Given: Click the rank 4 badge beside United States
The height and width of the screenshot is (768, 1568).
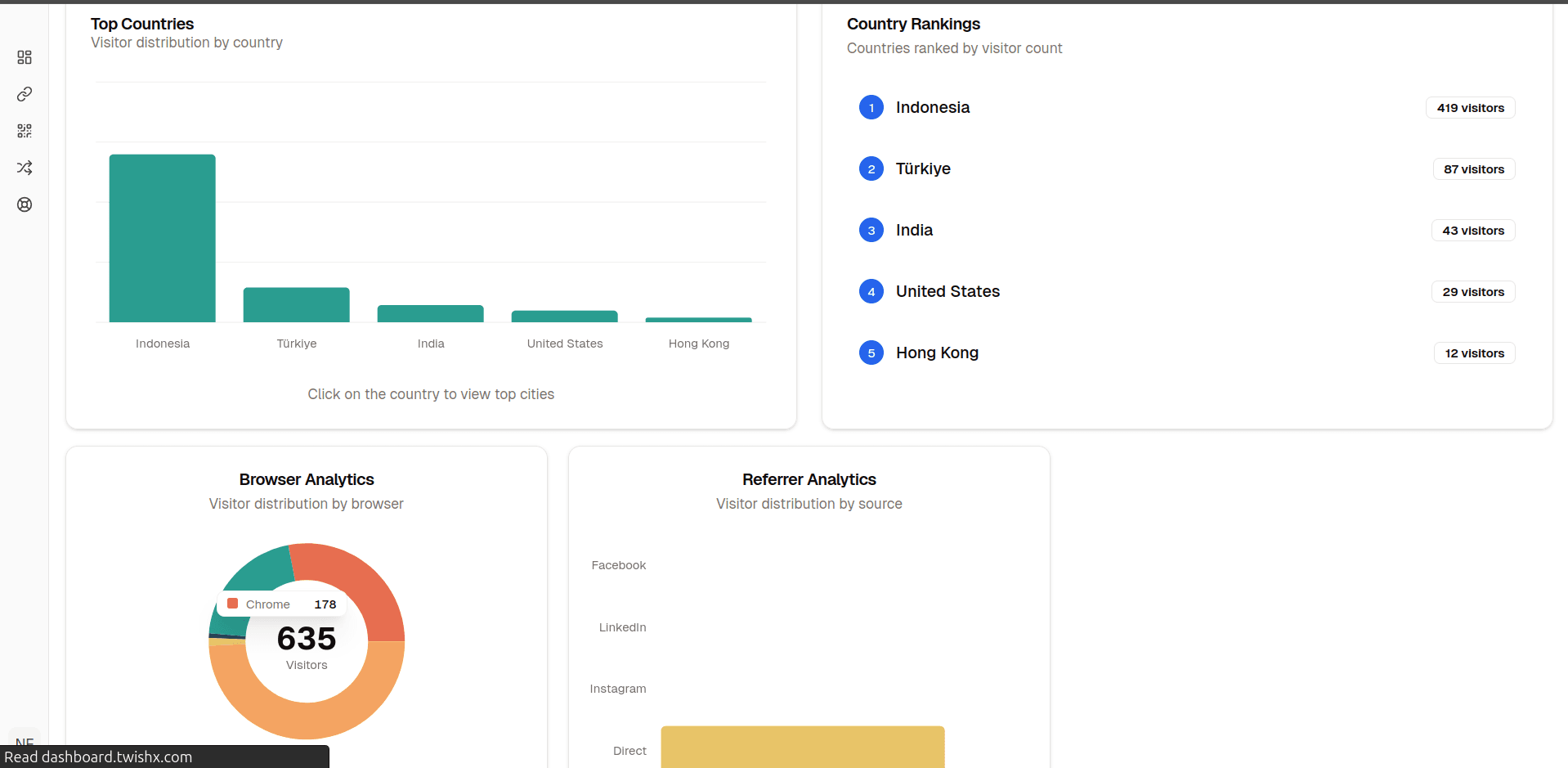Looking at the screenshot, I should [x=871, y=291].
